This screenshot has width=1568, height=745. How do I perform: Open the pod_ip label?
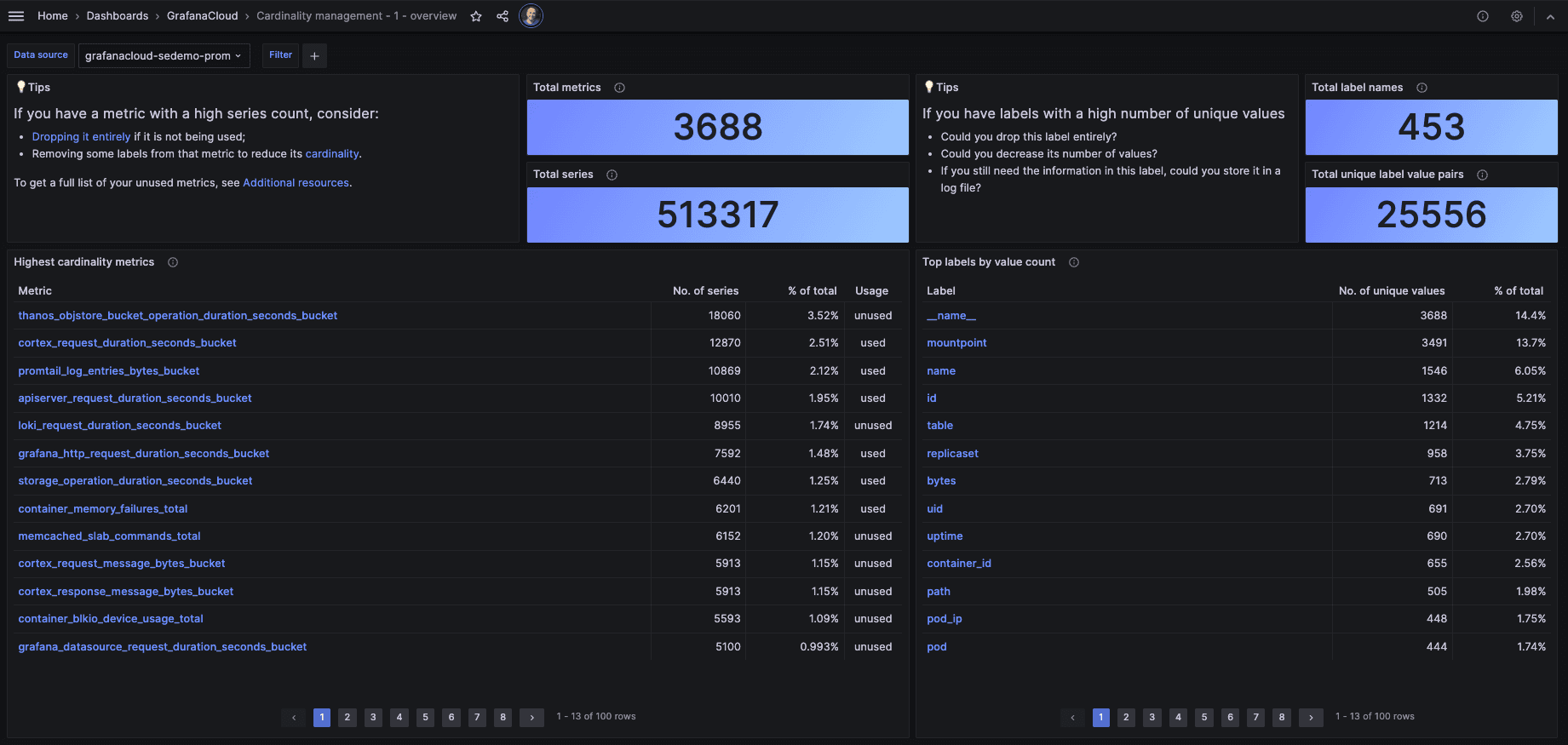[944, 619]
